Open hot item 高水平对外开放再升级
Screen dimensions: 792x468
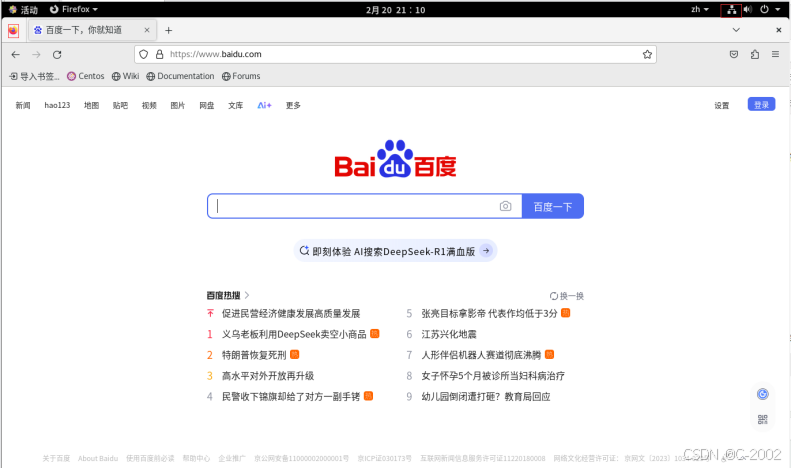tap(268, 376)
